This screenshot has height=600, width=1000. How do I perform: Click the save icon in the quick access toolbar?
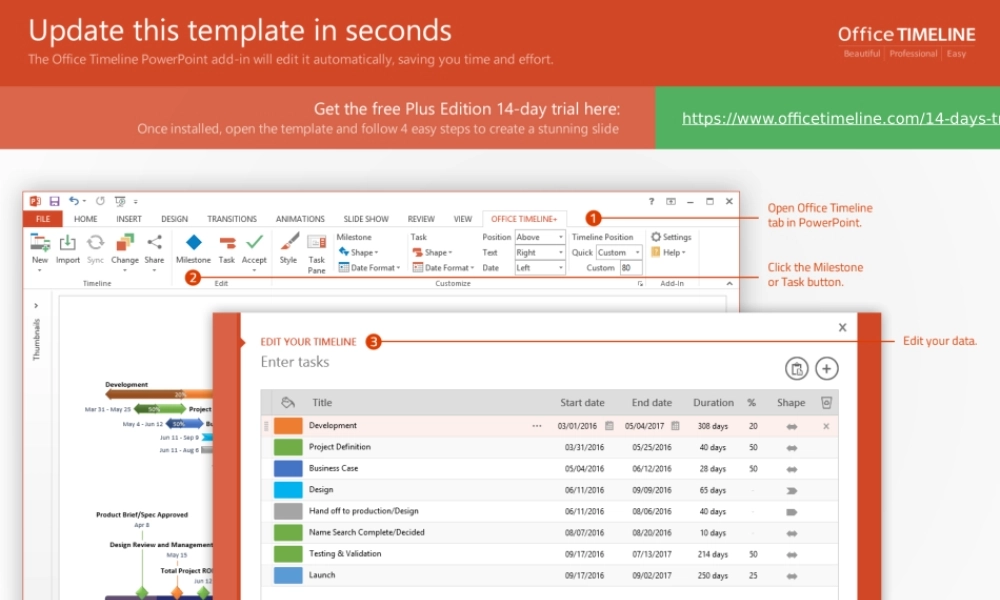(x=54, y=201)
